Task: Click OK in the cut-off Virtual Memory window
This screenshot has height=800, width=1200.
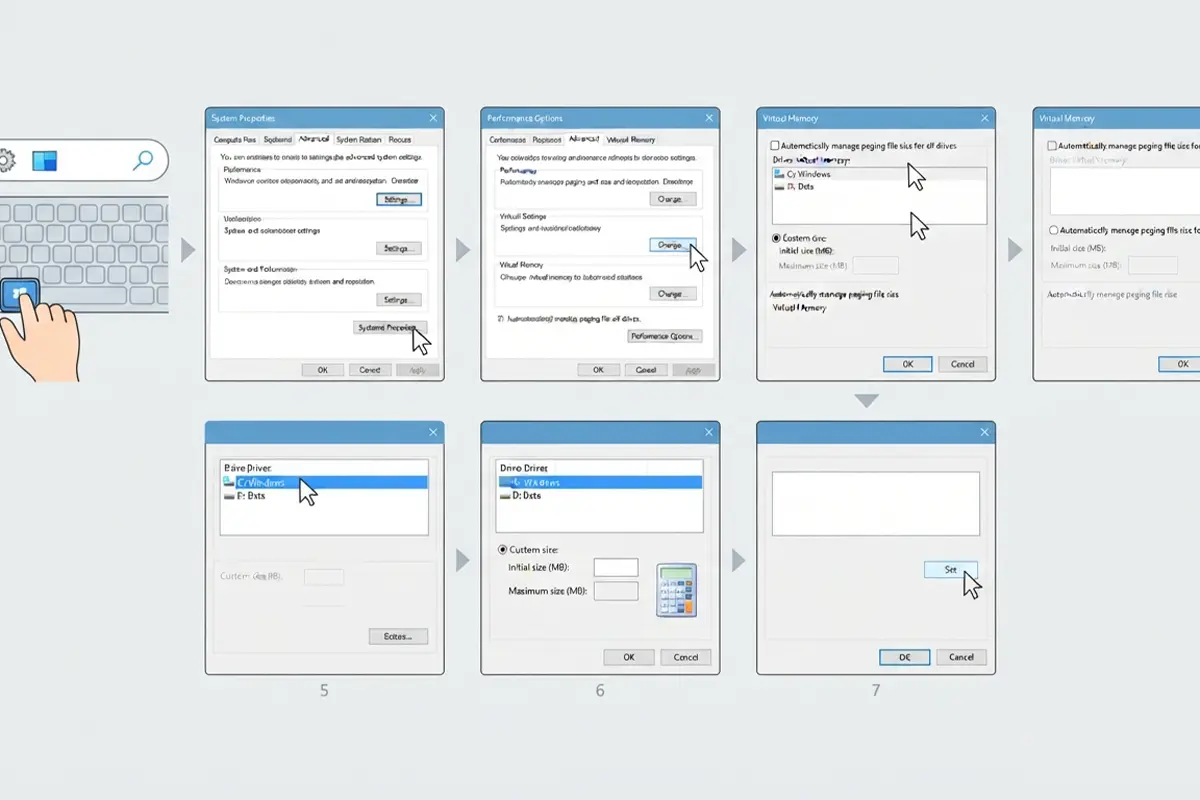Action: tap(1182, 364)
